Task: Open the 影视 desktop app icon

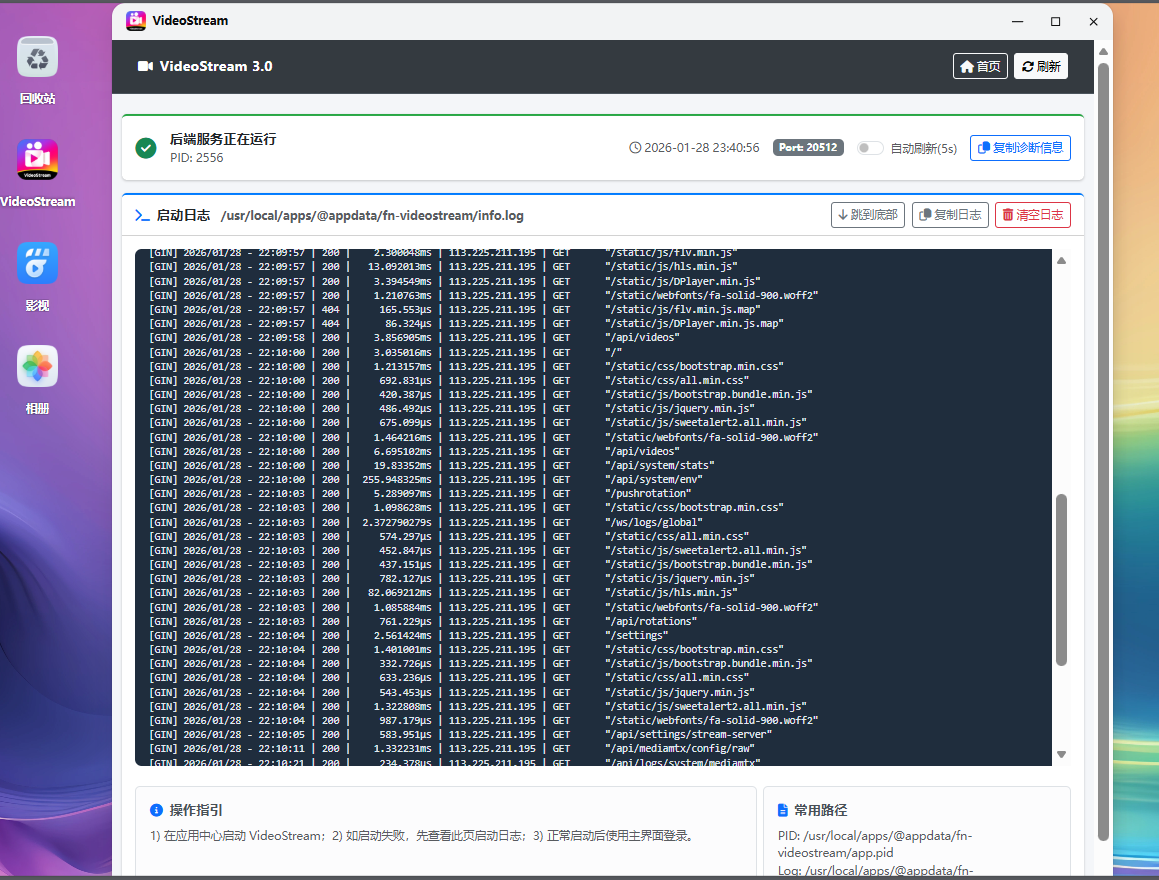Action: tap(37, 263)
